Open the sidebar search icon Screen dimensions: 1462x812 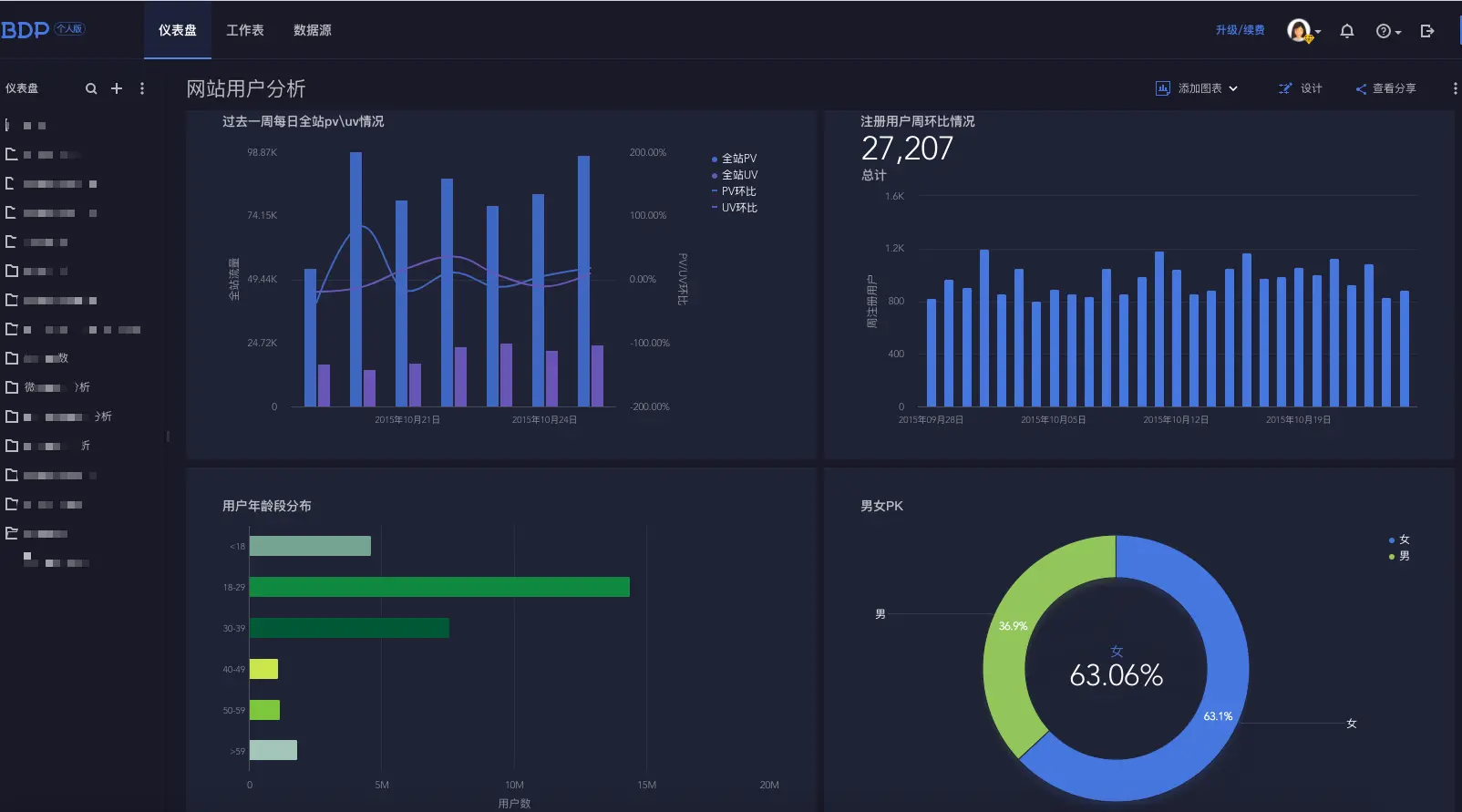tap(91, 88)
